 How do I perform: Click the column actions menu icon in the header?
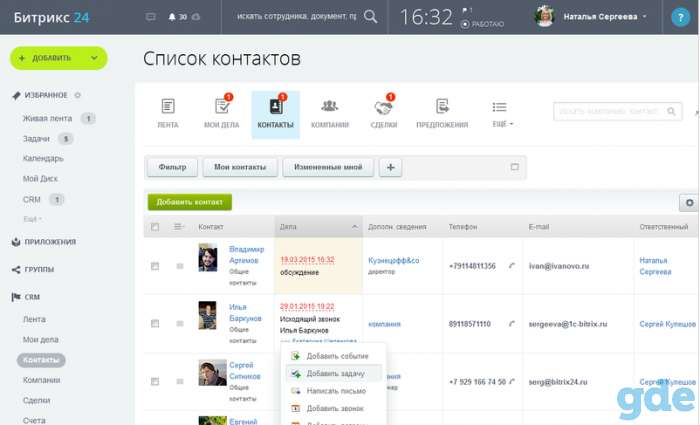pos(179,227)
